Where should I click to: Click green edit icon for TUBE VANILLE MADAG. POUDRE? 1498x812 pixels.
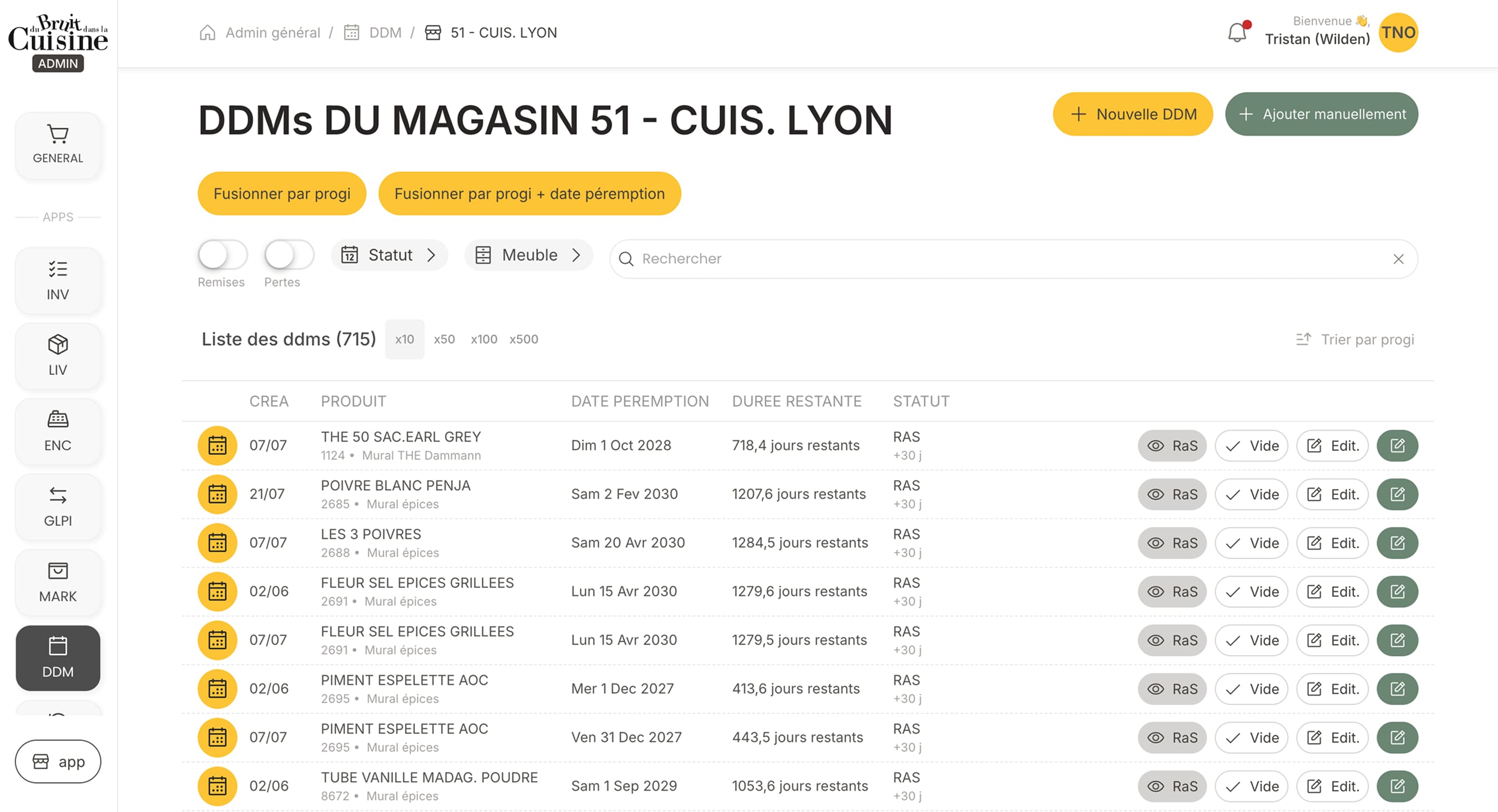pyautogui.click(x=1398, y=786)
